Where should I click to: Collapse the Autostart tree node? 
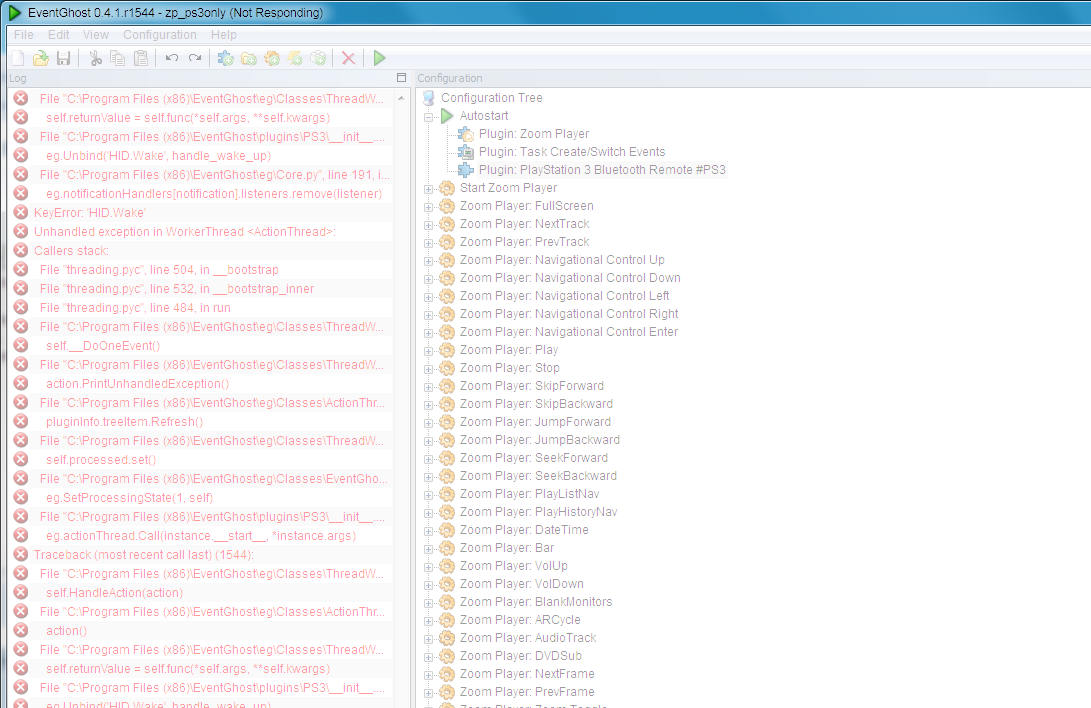[429, 117]
